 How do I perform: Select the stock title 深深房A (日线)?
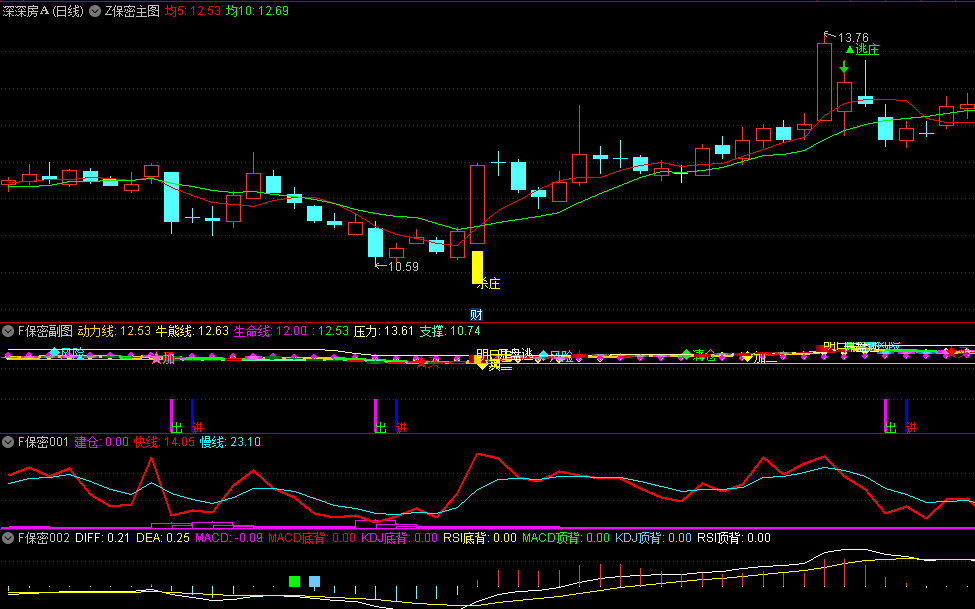tap(43, 11)
